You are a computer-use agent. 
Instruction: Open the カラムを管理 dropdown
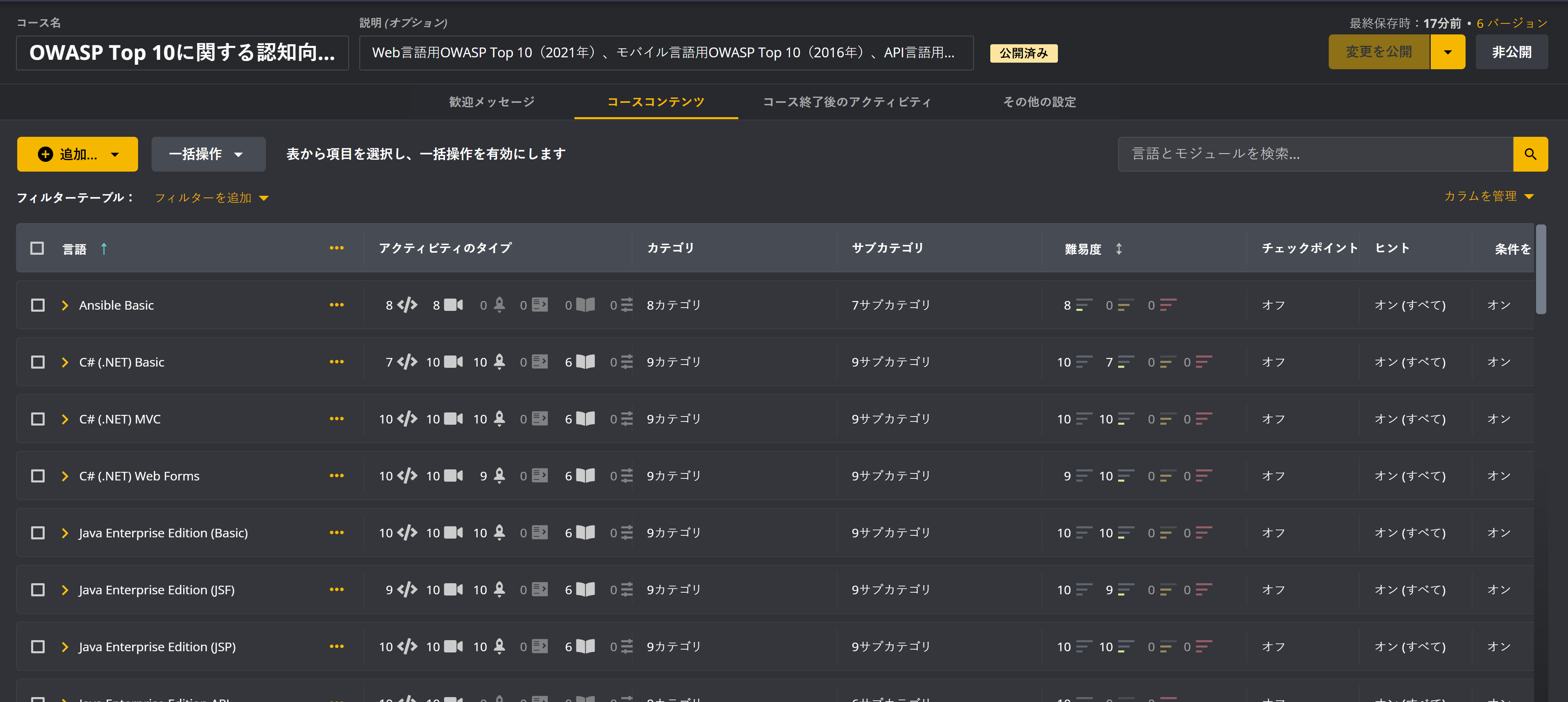[x=1489, y=196]
